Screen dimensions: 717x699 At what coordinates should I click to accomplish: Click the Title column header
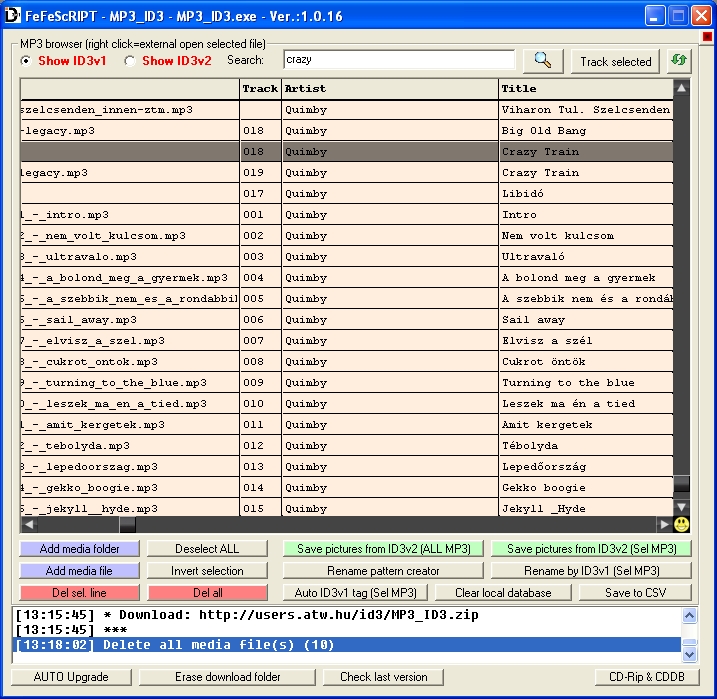pyautogui.click(x=586, y=89)
